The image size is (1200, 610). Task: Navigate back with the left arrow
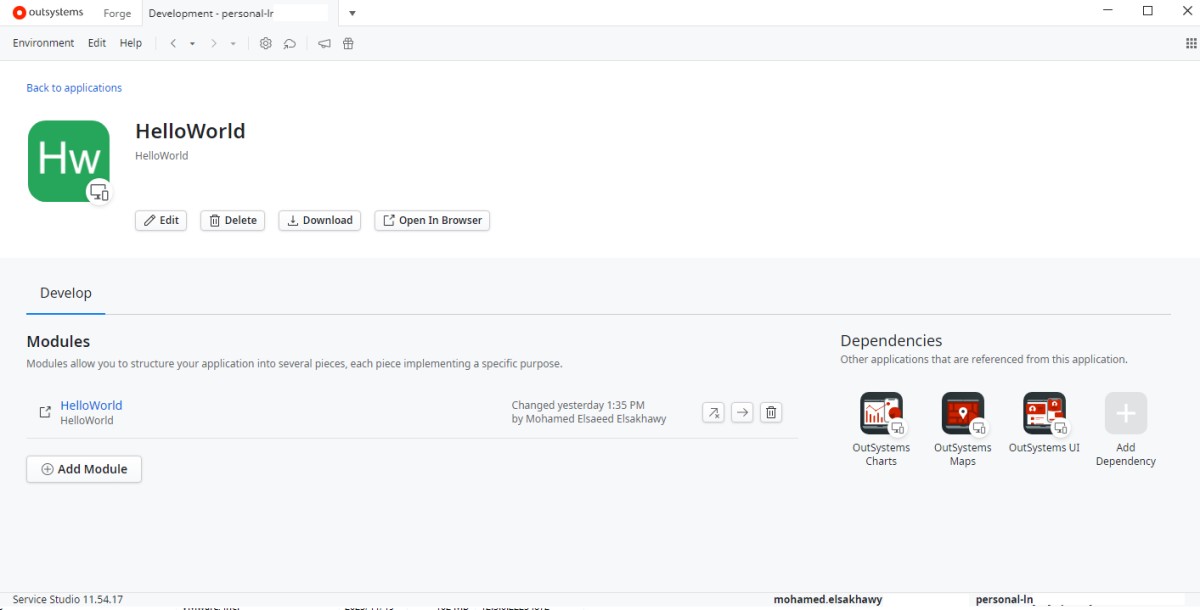pos(173,43)
